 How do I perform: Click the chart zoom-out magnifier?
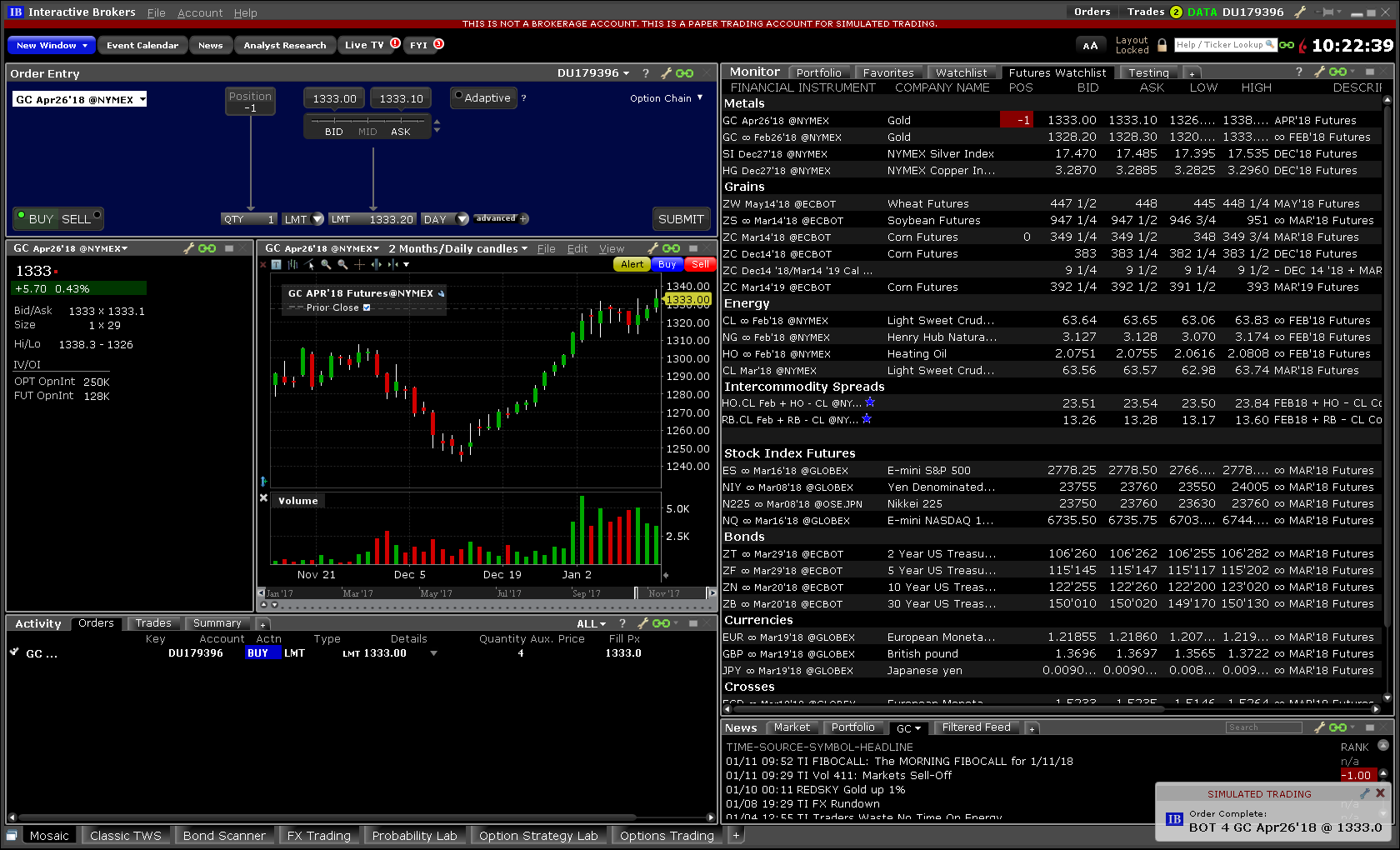pyautogui.click(x=342, y=265)
